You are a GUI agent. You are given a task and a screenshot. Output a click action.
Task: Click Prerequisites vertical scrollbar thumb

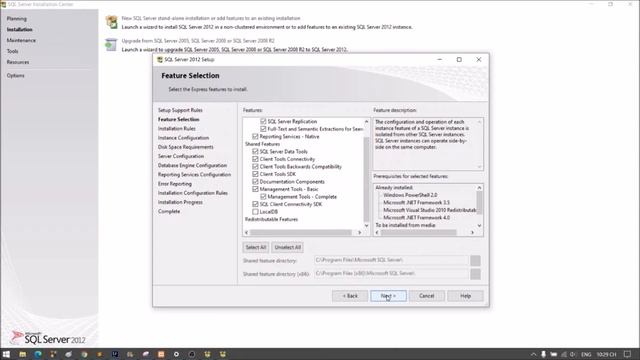coord(479,203)
